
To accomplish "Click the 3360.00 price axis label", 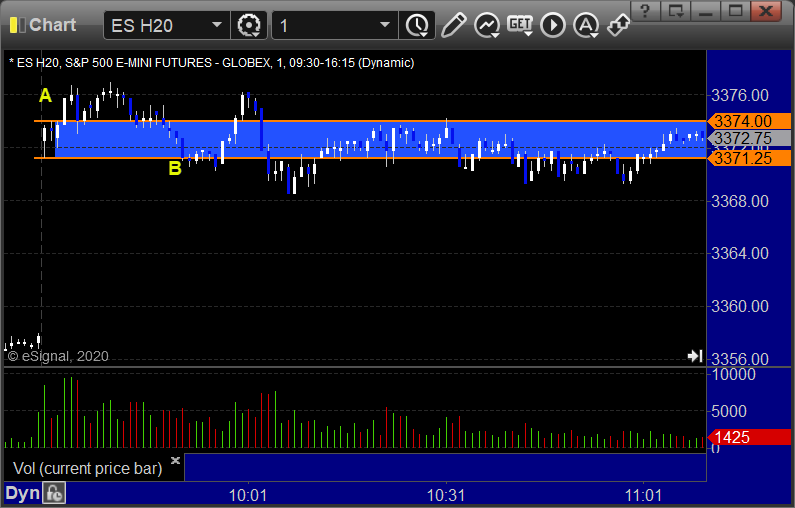I will click(740, 306).
